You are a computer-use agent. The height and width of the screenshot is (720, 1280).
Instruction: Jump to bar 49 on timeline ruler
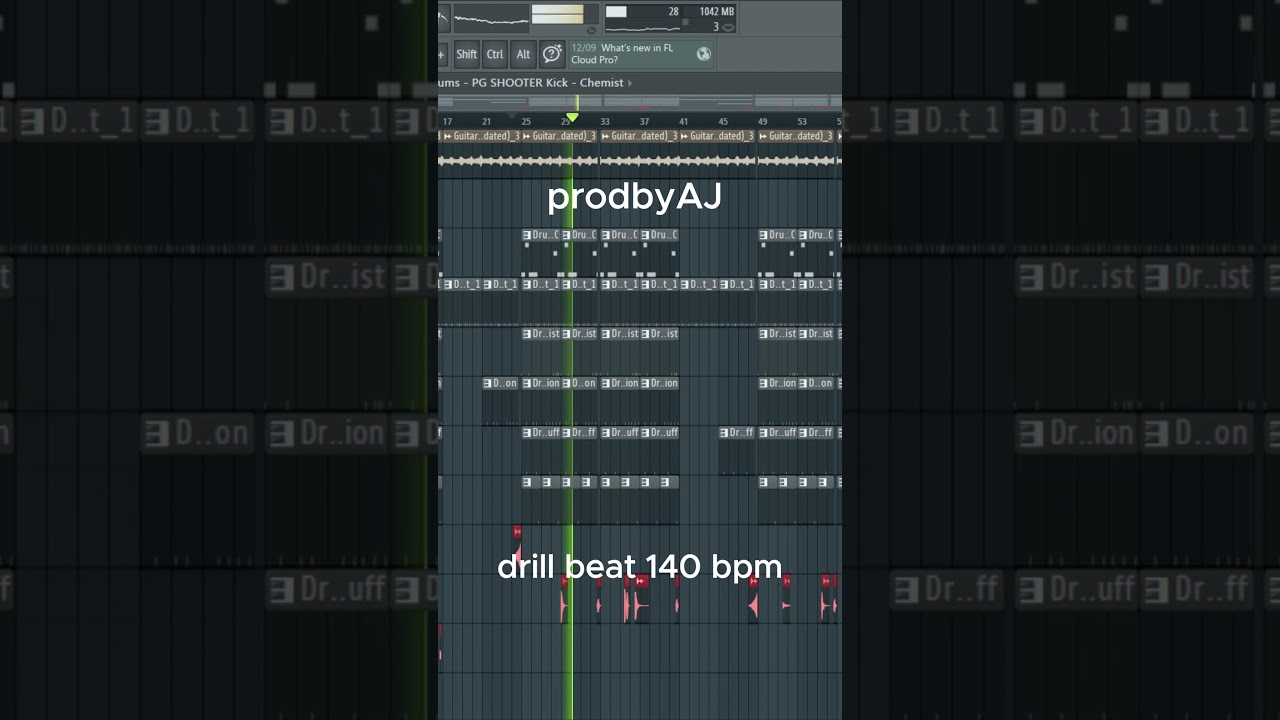coord(763,122)
